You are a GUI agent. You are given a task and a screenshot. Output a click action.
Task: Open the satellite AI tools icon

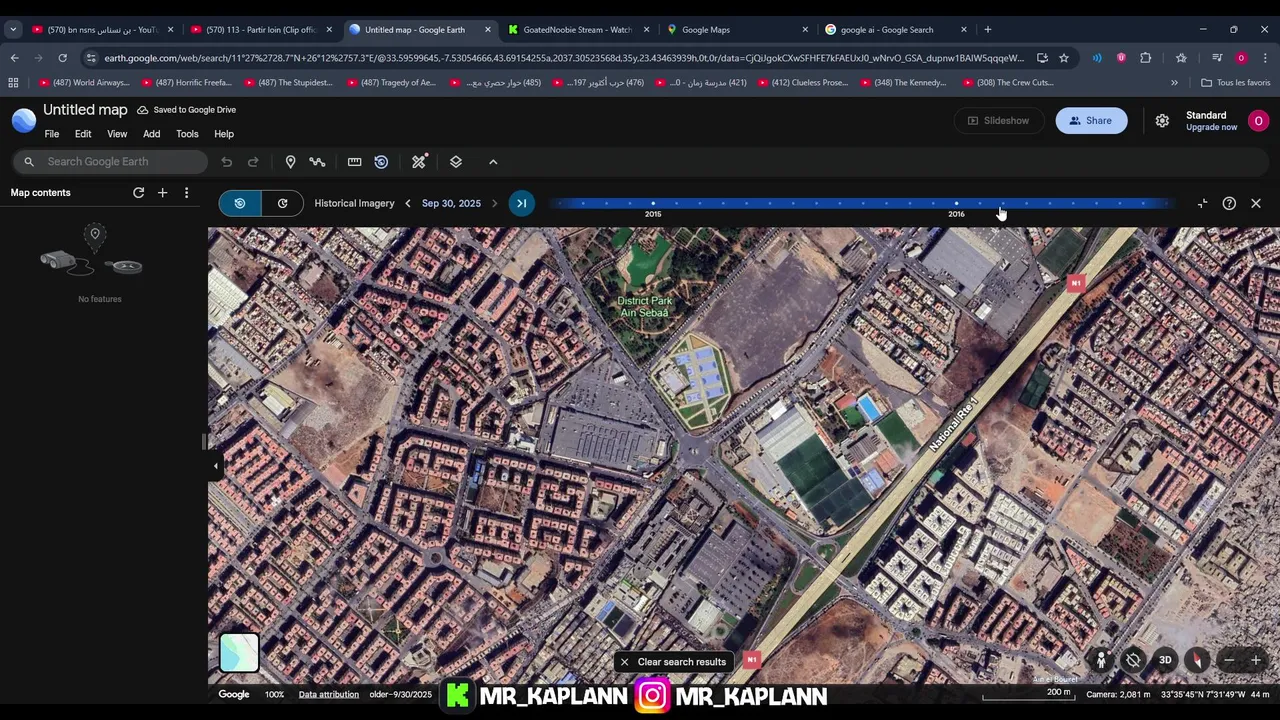click(x=420, y=161)
